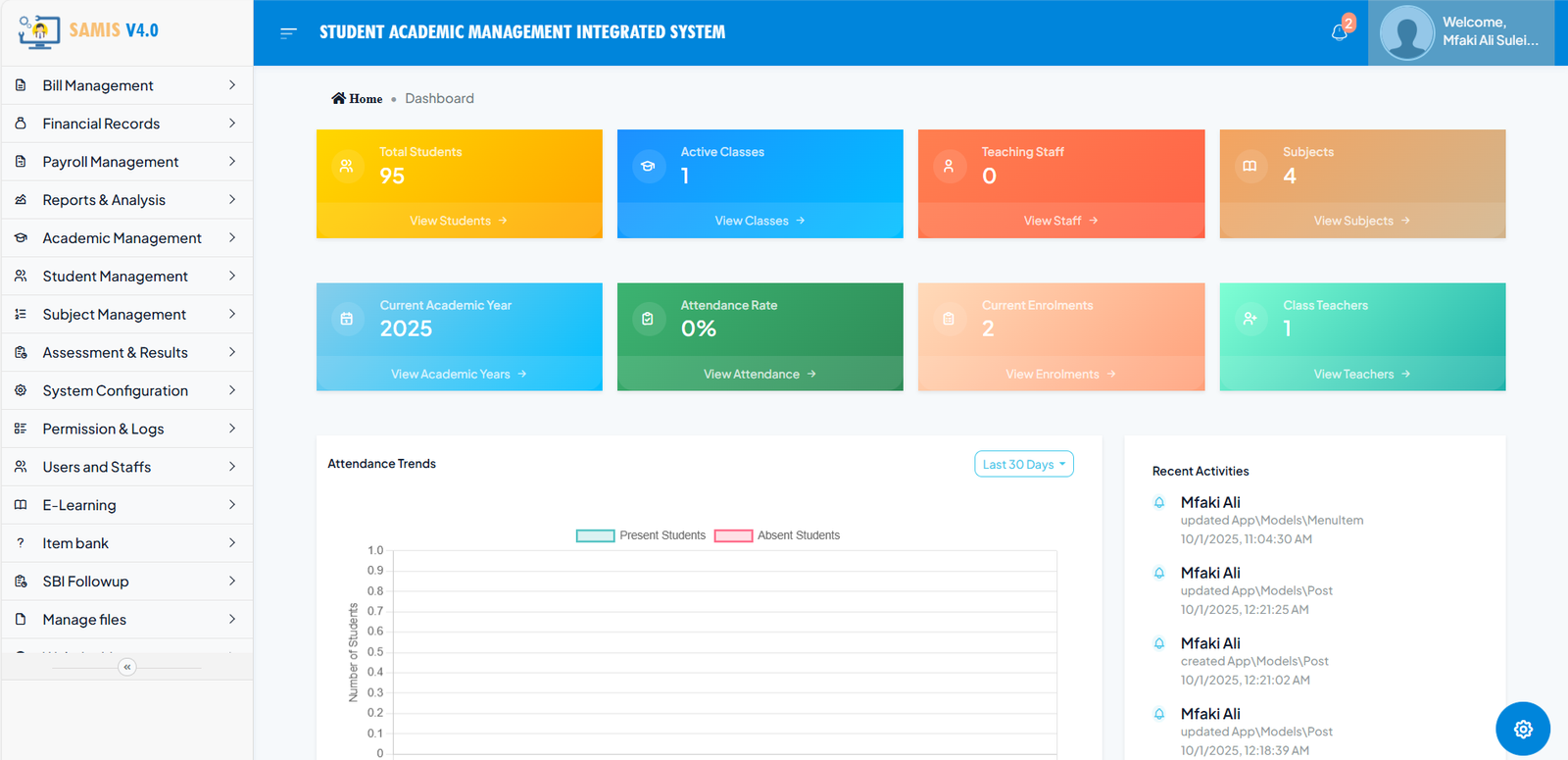Click the Current Academic Year calendar icon
The height and width of the screenshot is (760, 1568).
[x=347, y=319]
